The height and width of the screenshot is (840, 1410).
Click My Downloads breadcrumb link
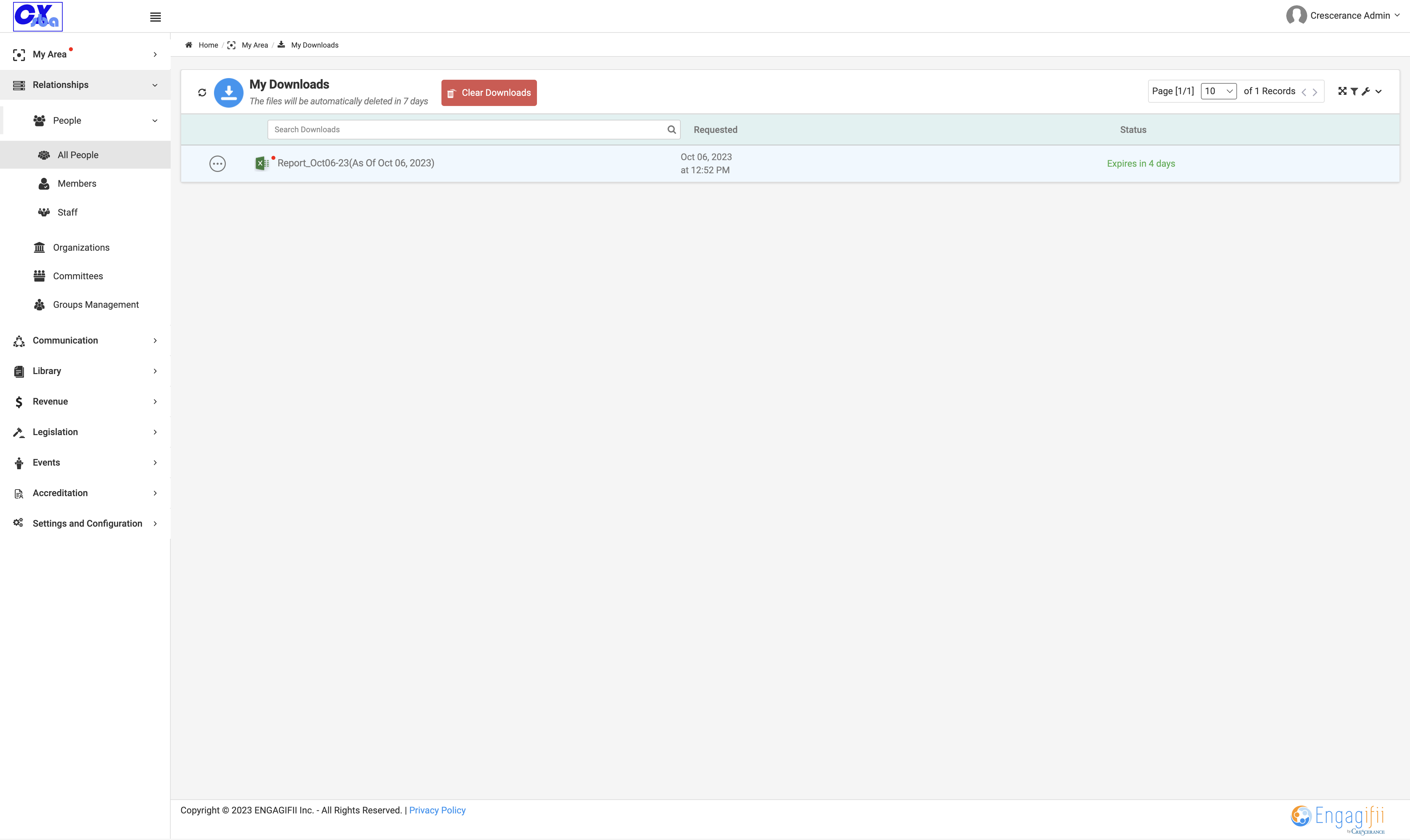pos(315,45)
